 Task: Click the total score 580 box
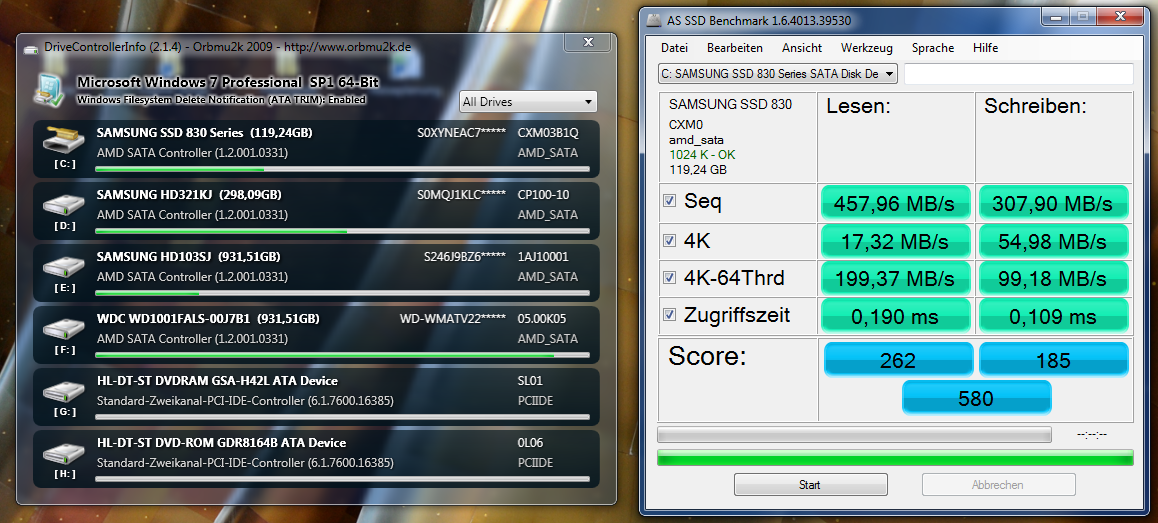point(976,398)
